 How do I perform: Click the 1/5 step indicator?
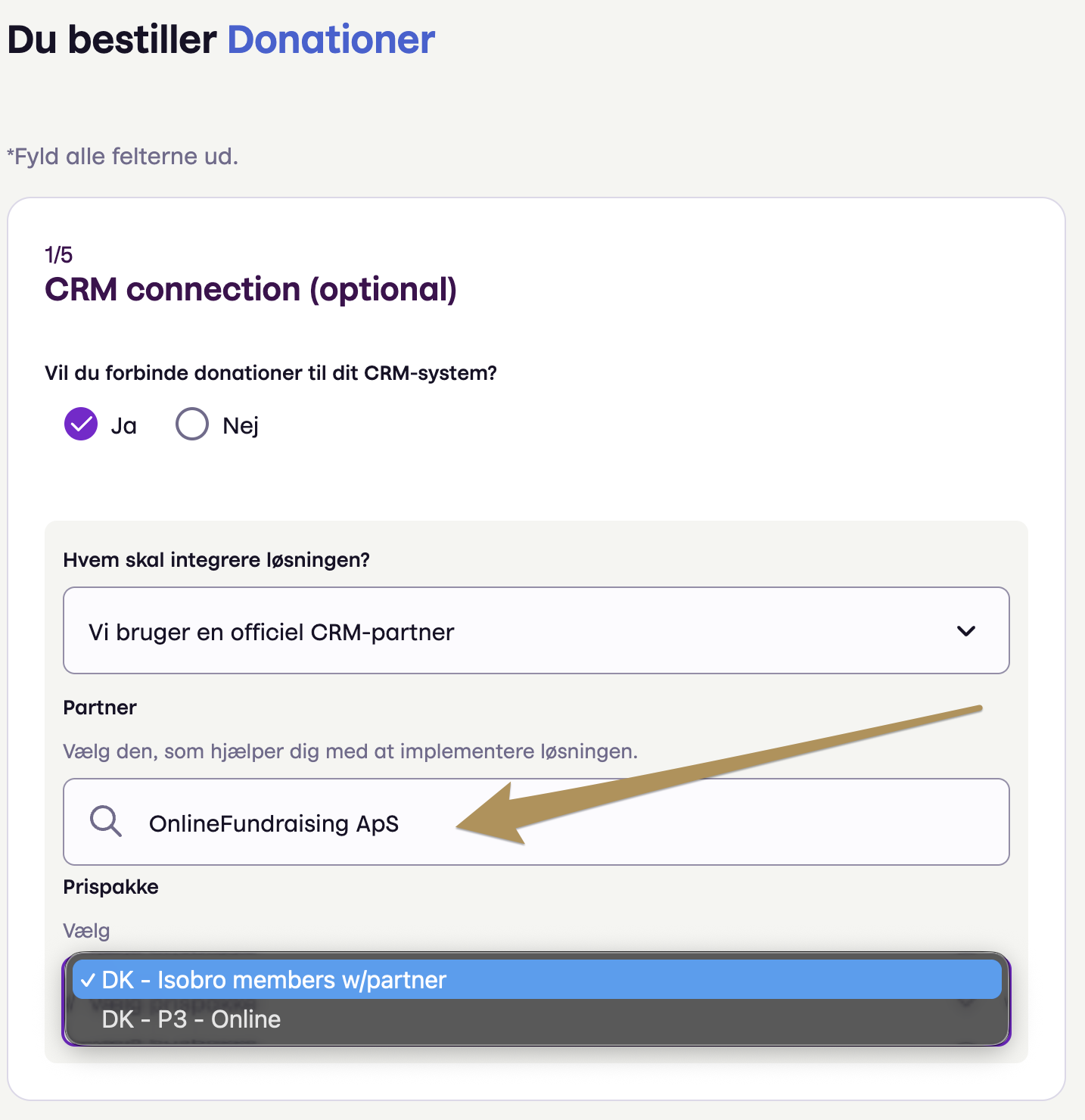pyautogui.click(x=58, y=255)
